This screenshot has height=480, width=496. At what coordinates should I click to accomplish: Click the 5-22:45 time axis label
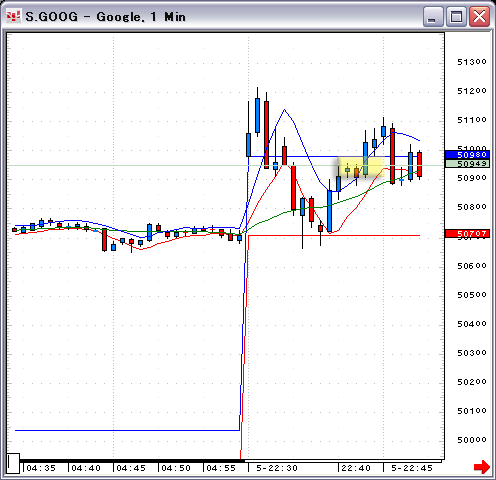[x=412, y=468]
